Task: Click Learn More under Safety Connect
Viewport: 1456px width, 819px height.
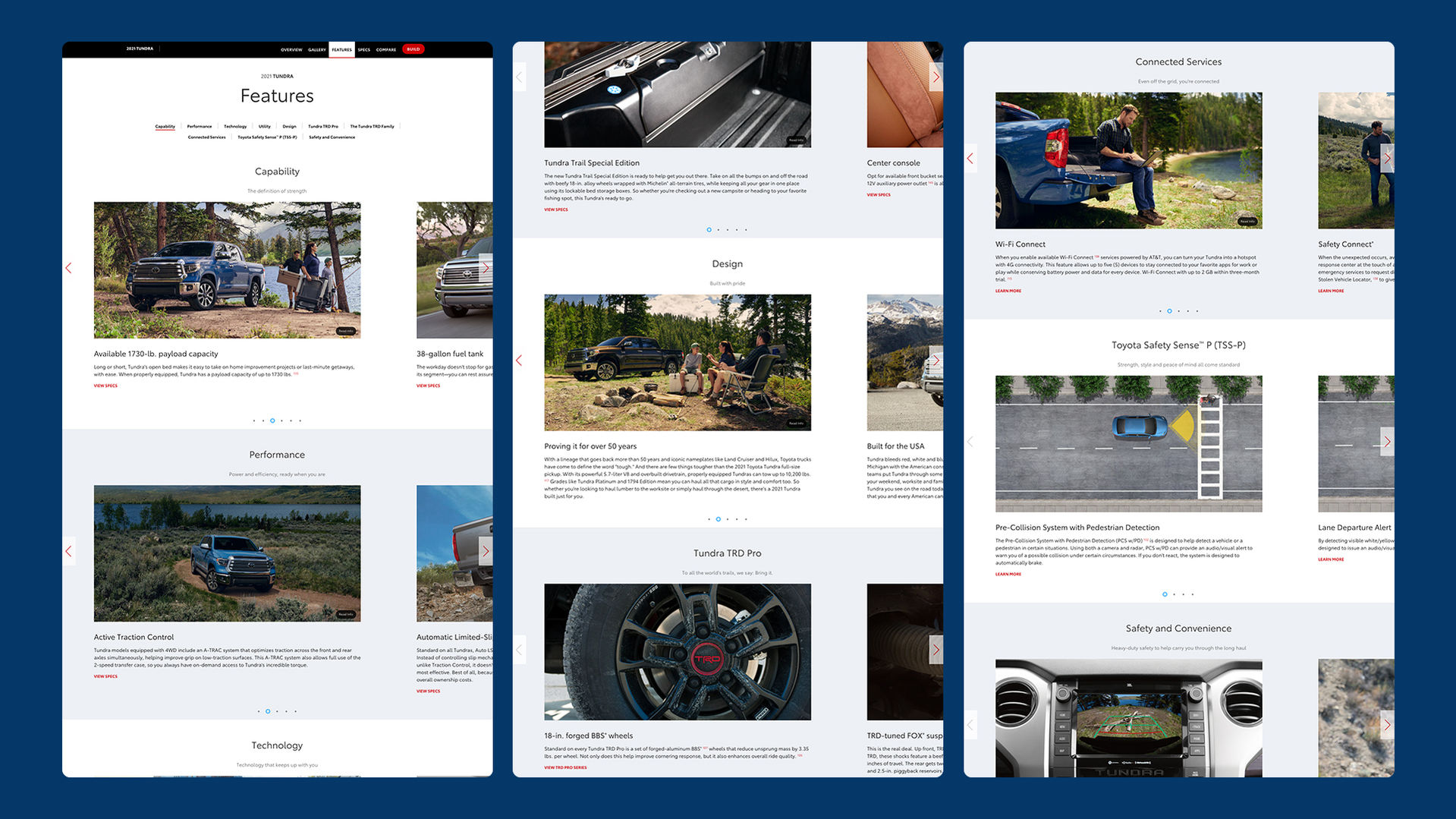Action: tap(1331, 291)
